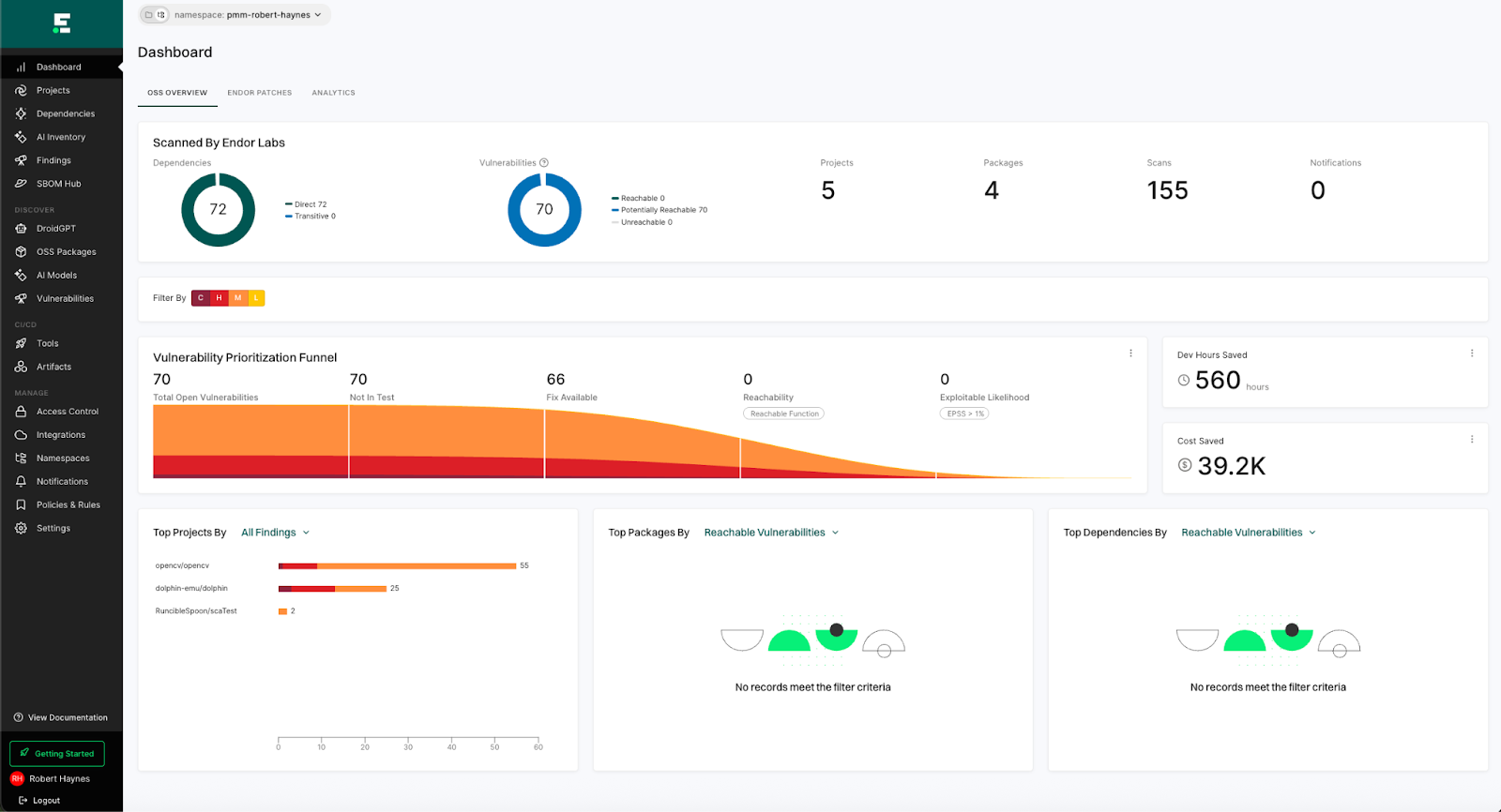Click the Tools rocket icon
1501x812 pixels.
pyautogui.click(x=21, y=344)
